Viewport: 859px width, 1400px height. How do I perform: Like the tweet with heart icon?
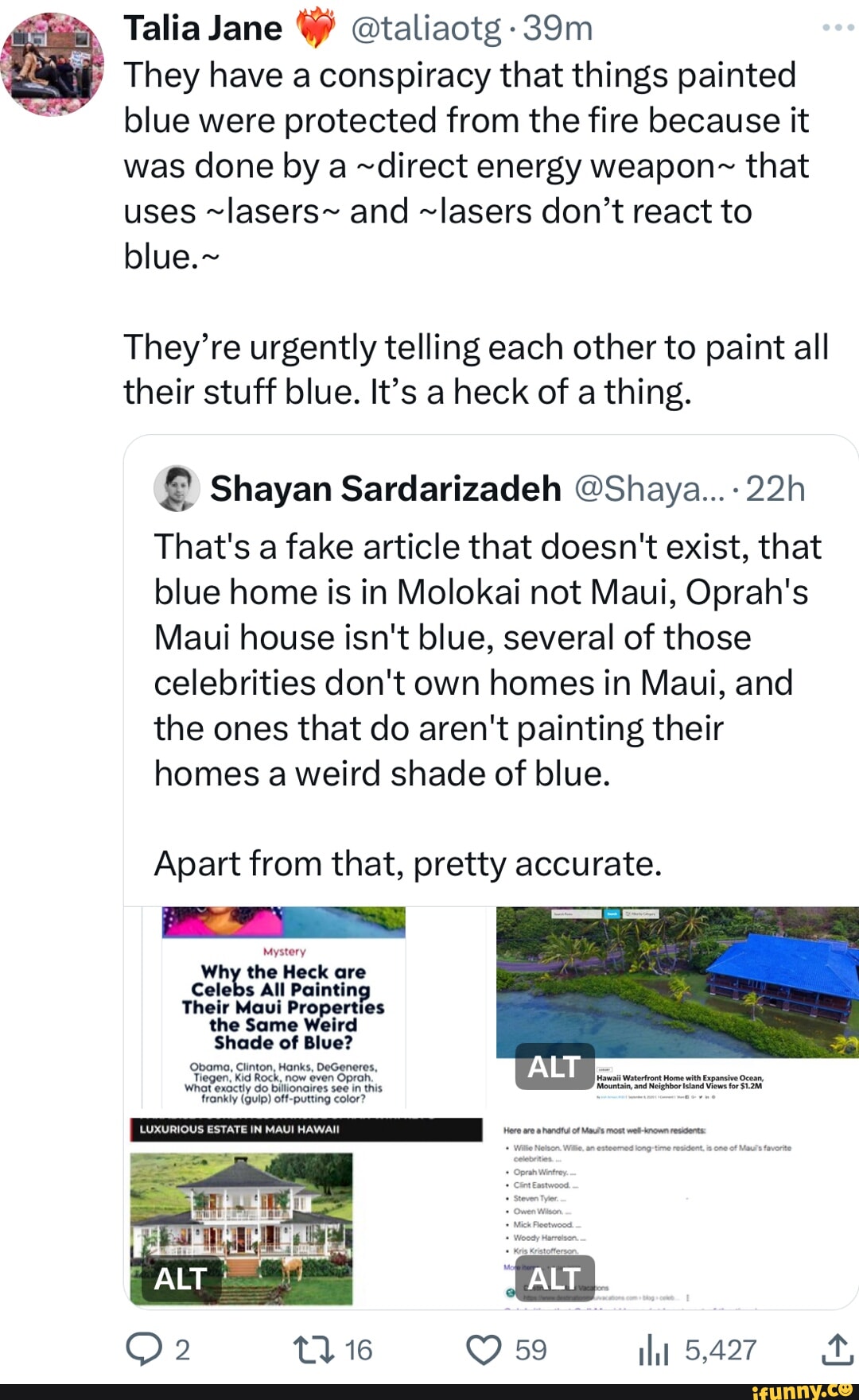coord(484,1350)
